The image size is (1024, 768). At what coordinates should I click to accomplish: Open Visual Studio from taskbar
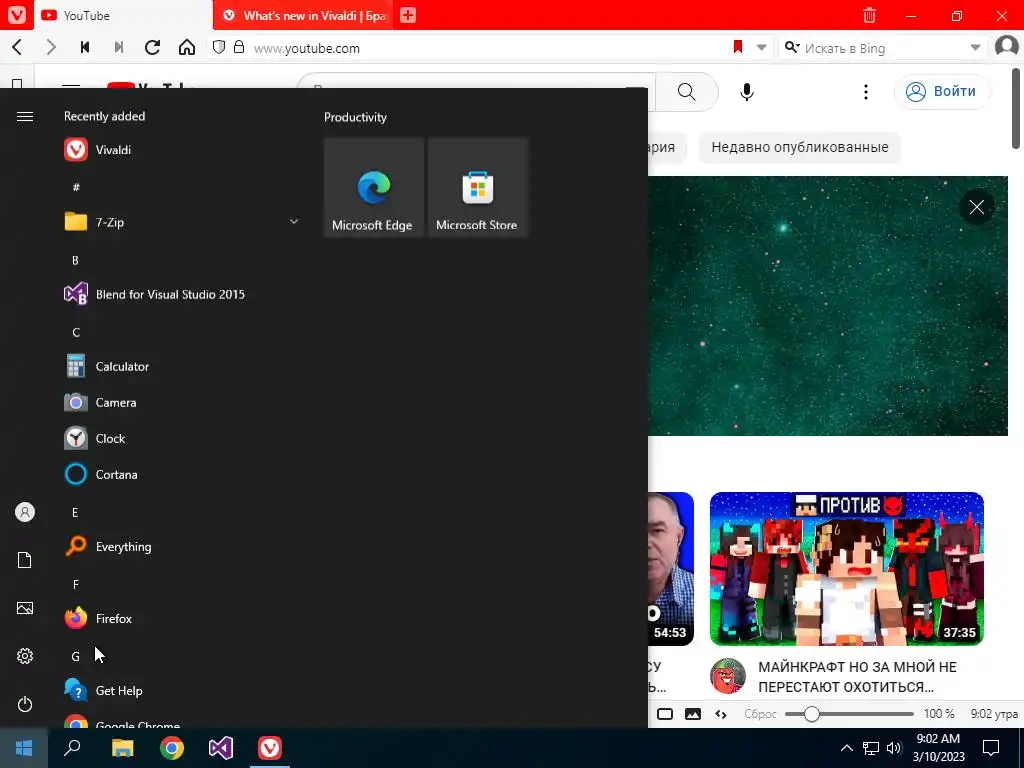(x=221, y=748)
